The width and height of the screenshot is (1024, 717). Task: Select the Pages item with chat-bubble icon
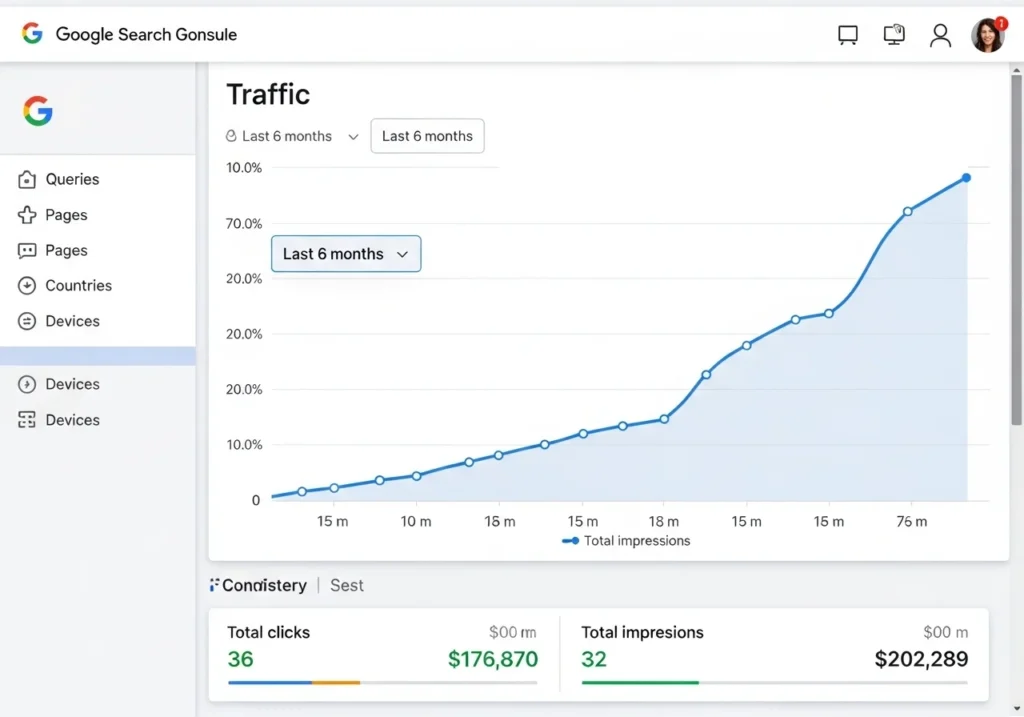(x=66, y=251)
